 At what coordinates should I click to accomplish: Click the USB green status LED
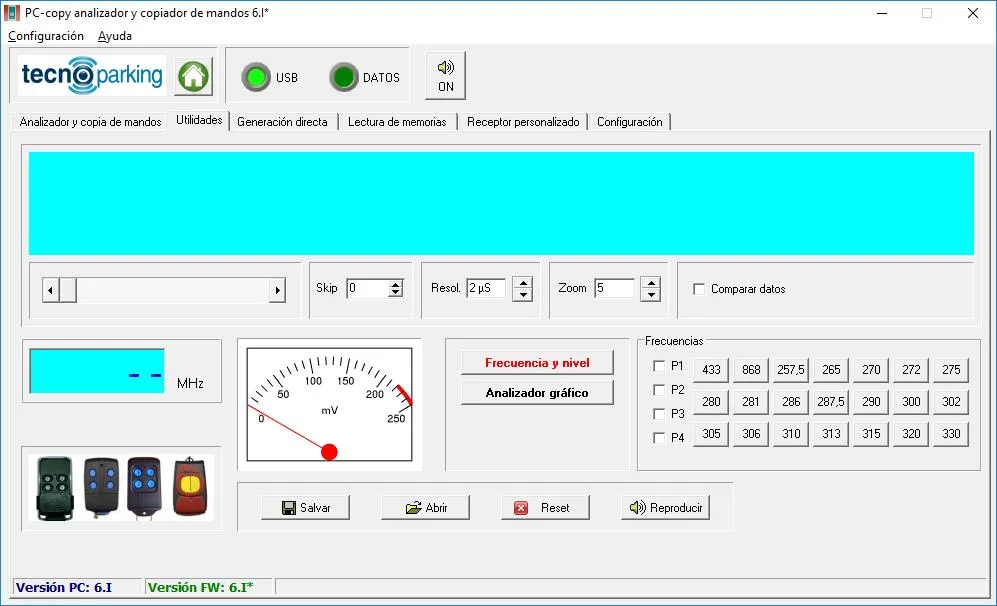(256, 77)
